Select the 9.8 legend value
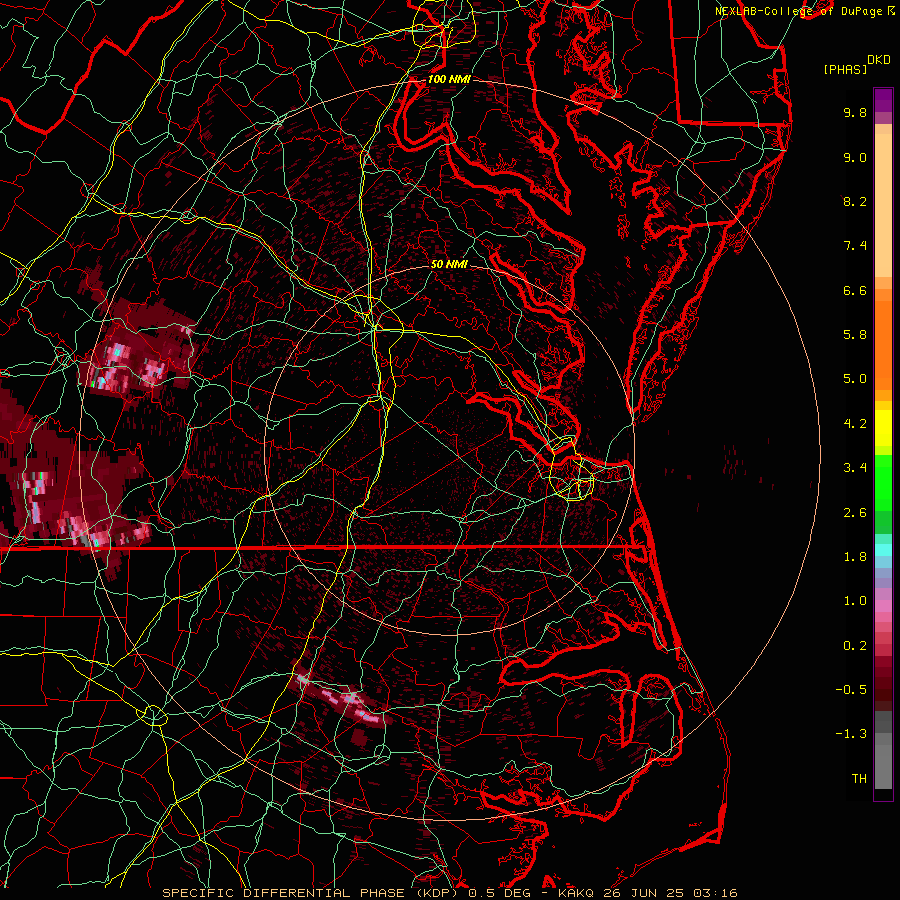Image resolution: width=900 pixels, height=900 pixels. pos(855,112)
